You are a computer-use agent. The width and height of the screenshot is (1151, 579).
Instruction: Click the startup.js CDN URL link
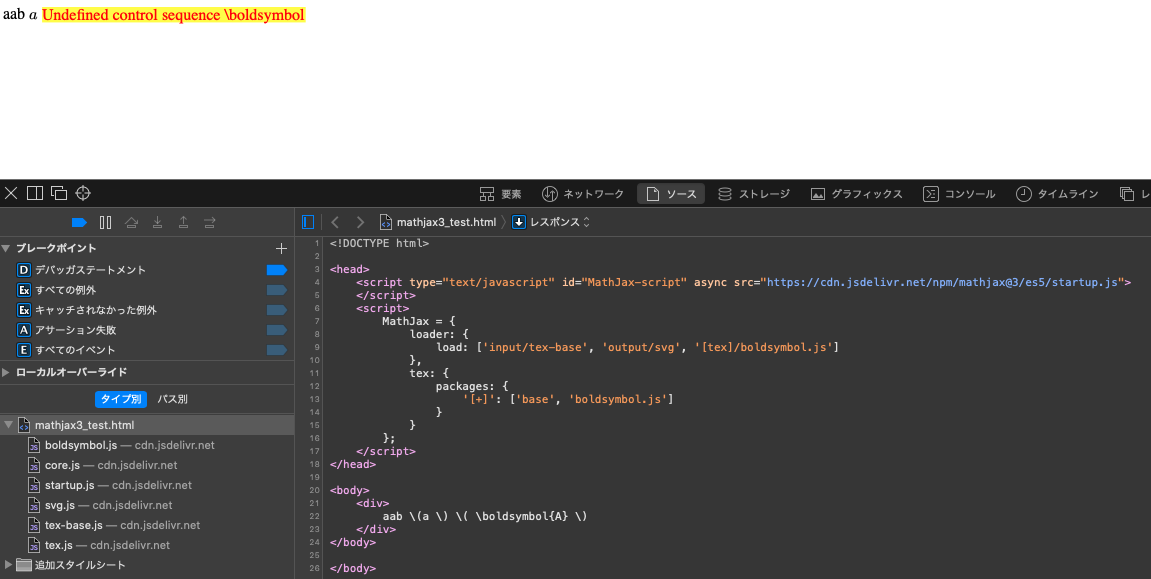point(942,282)
